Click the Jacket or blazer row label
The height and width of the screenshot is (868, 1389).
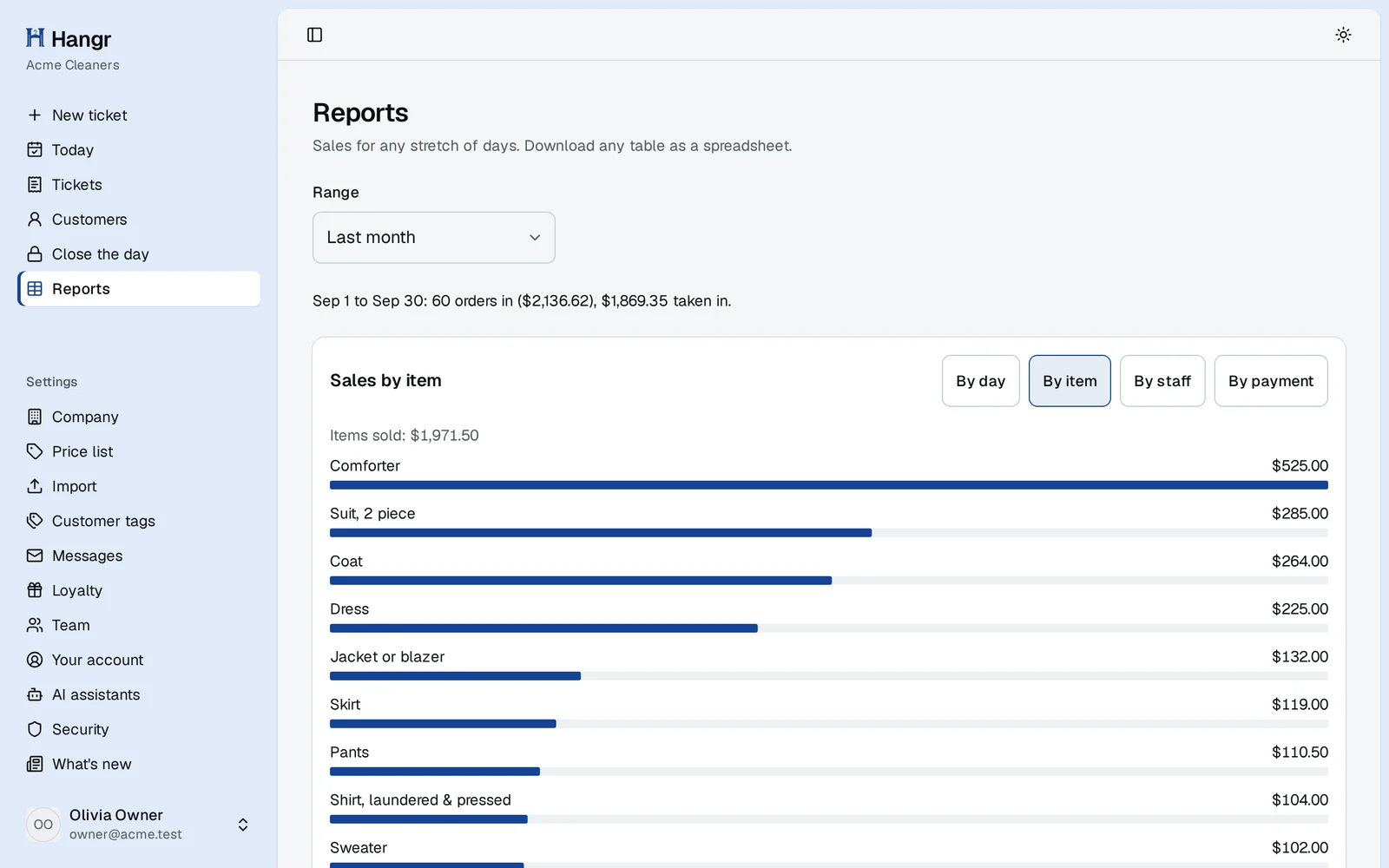point(387,657)
